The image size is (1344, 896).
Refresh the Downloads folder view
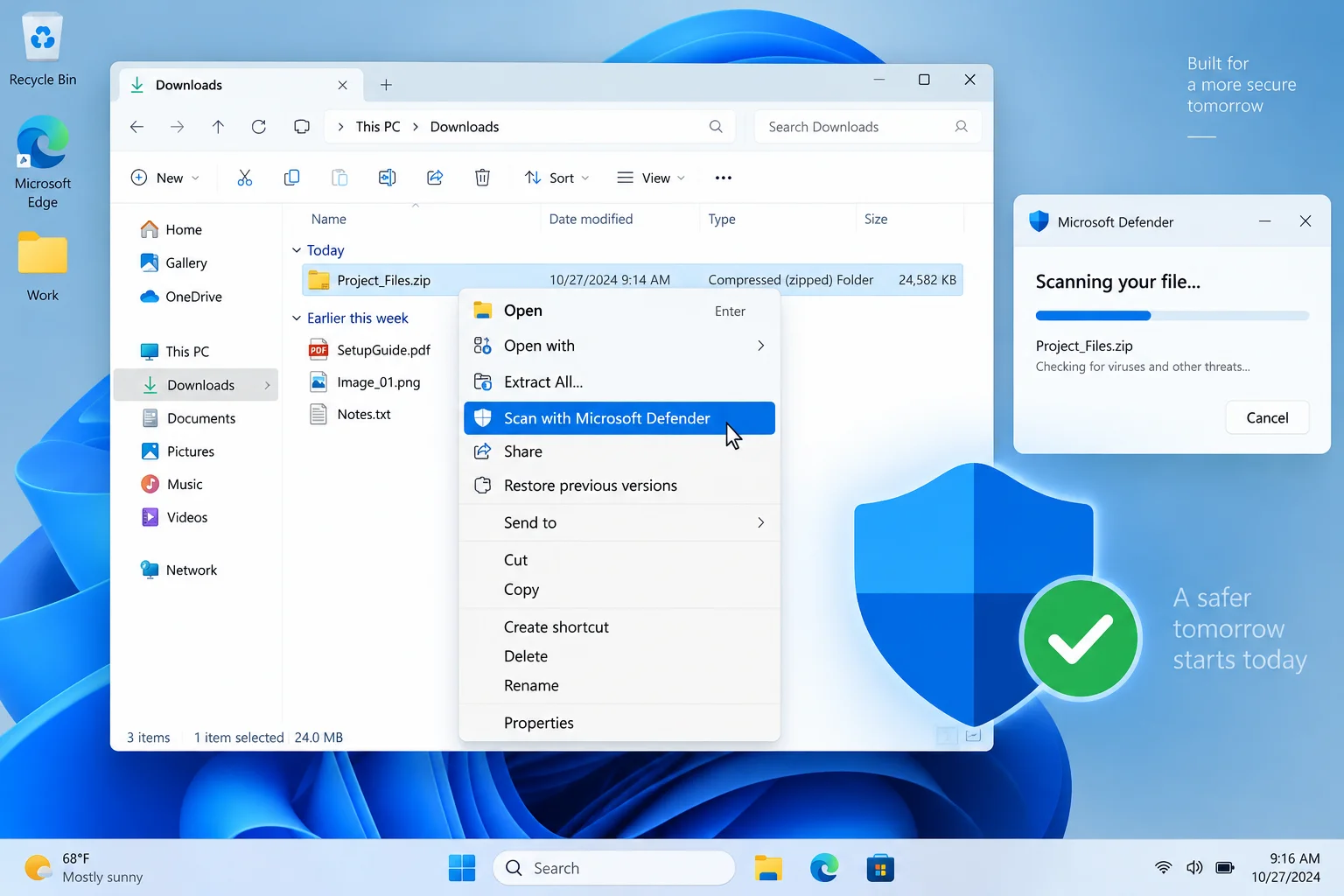[x=259, y=127]
